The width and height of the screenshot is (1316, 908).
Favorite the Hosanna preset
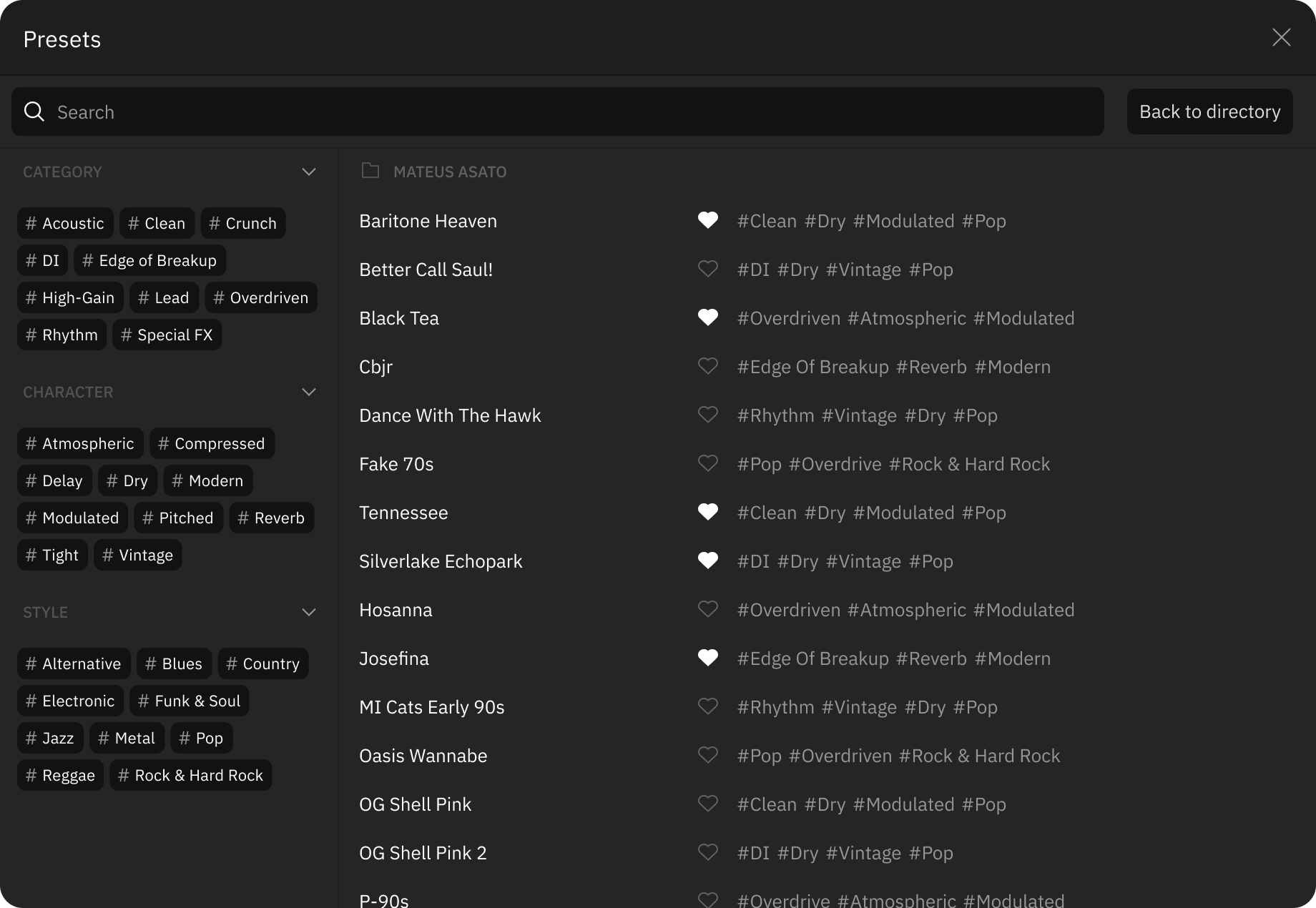coord(708,609)
